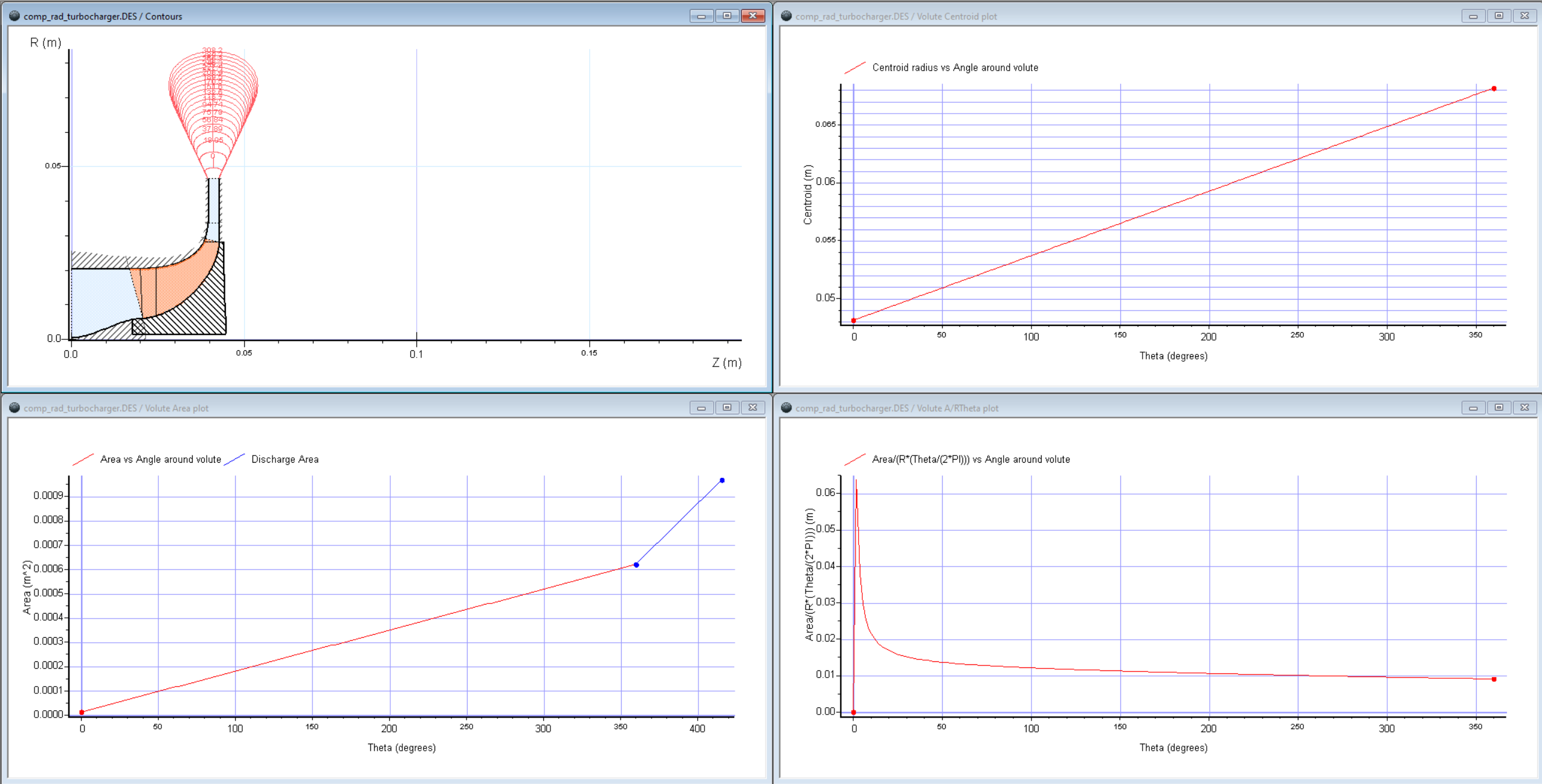1542x784 pixels.
Task: Maximize the Contours window
Action: [x=727, y=16]
